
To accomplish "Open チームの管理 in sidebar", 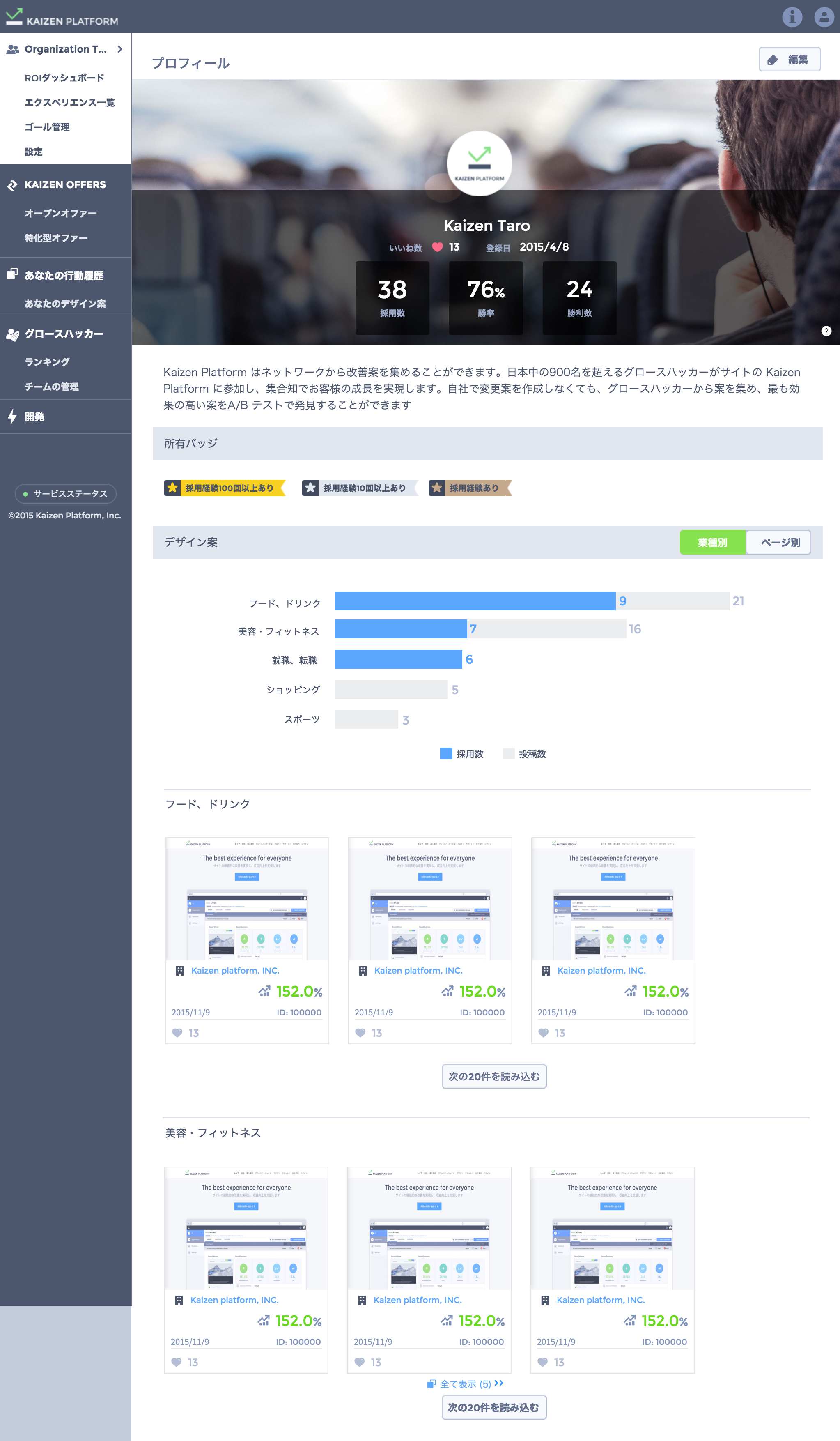I will click(51, 387).
